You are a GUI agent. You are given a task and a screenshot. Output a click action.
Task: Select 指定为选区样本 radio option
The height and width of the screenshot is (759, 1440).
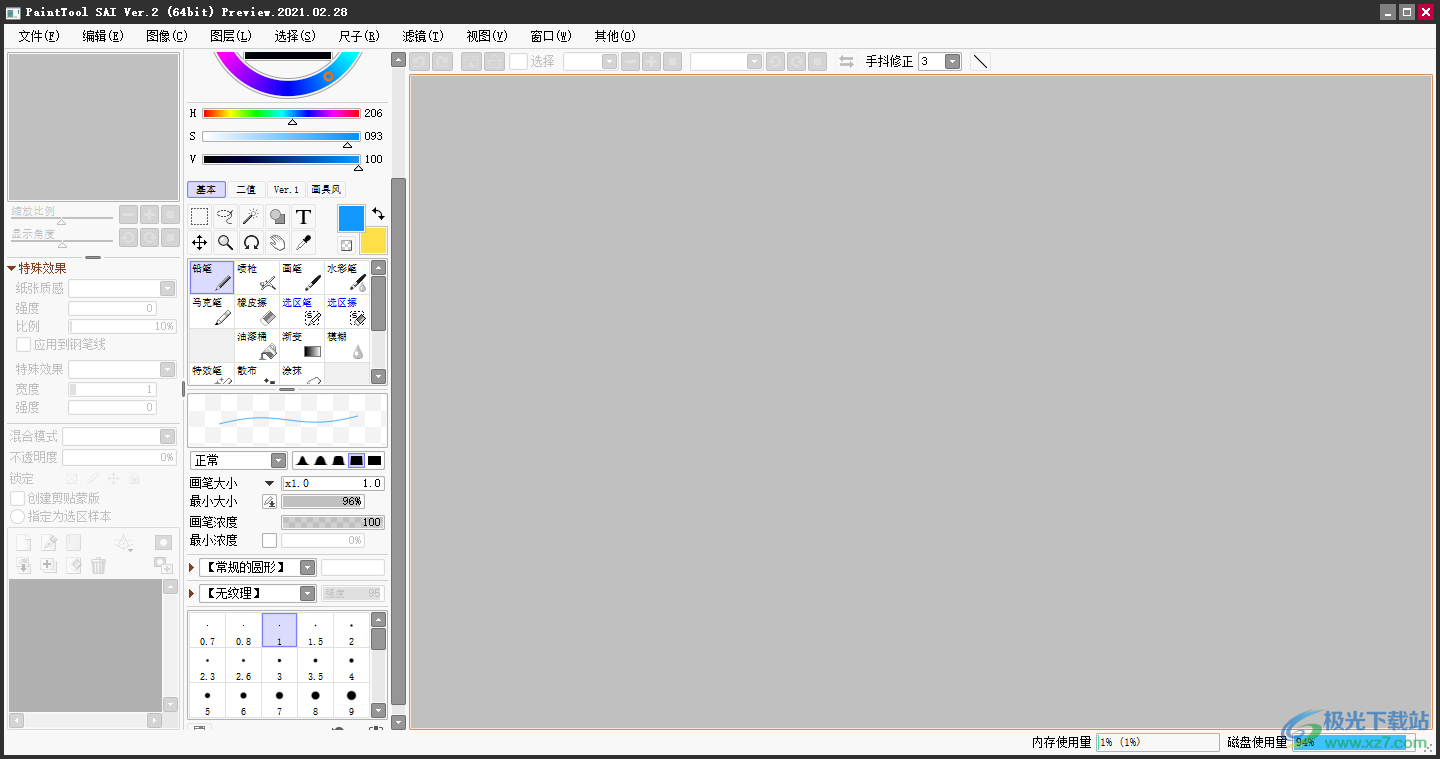pos(17,516)
